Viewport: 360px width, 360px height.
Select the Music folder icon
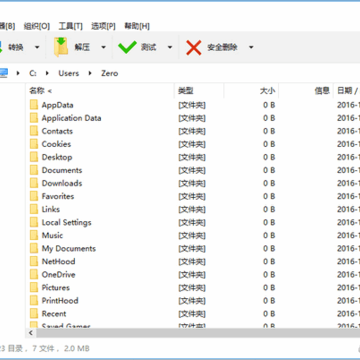34,235
